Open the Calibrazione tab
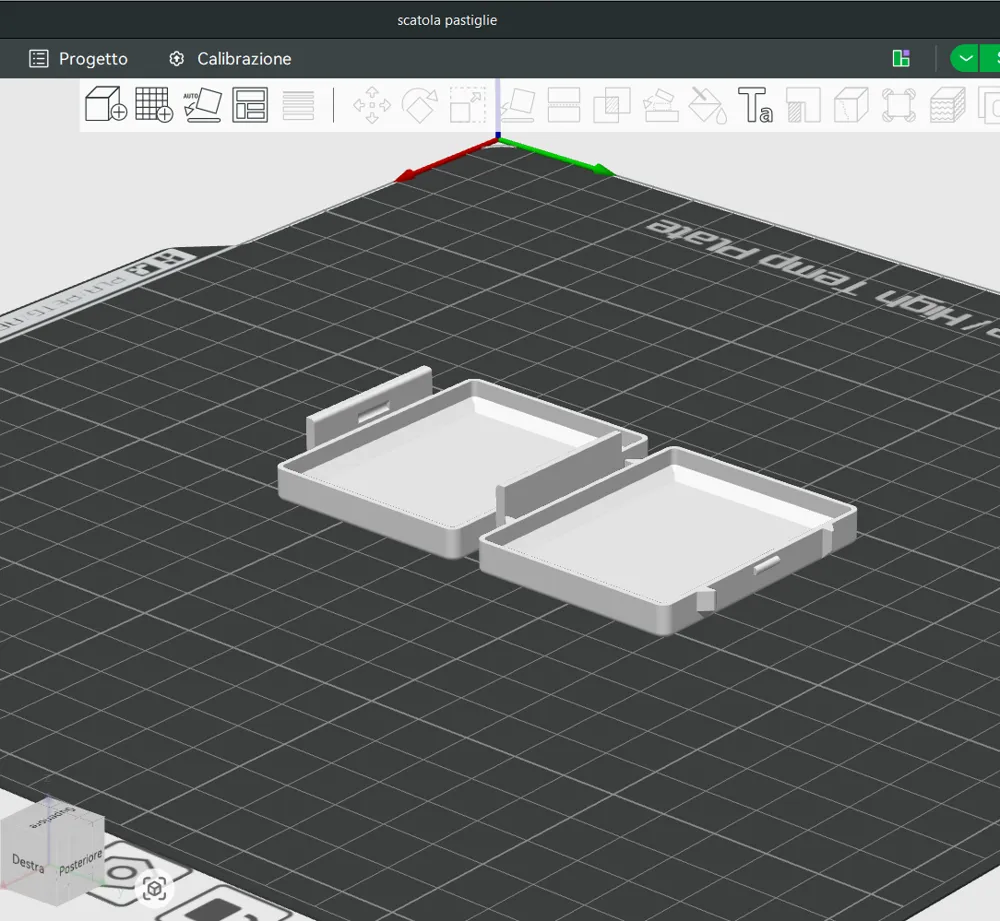Screen dimensions: 1000x921 click(230, 59)
